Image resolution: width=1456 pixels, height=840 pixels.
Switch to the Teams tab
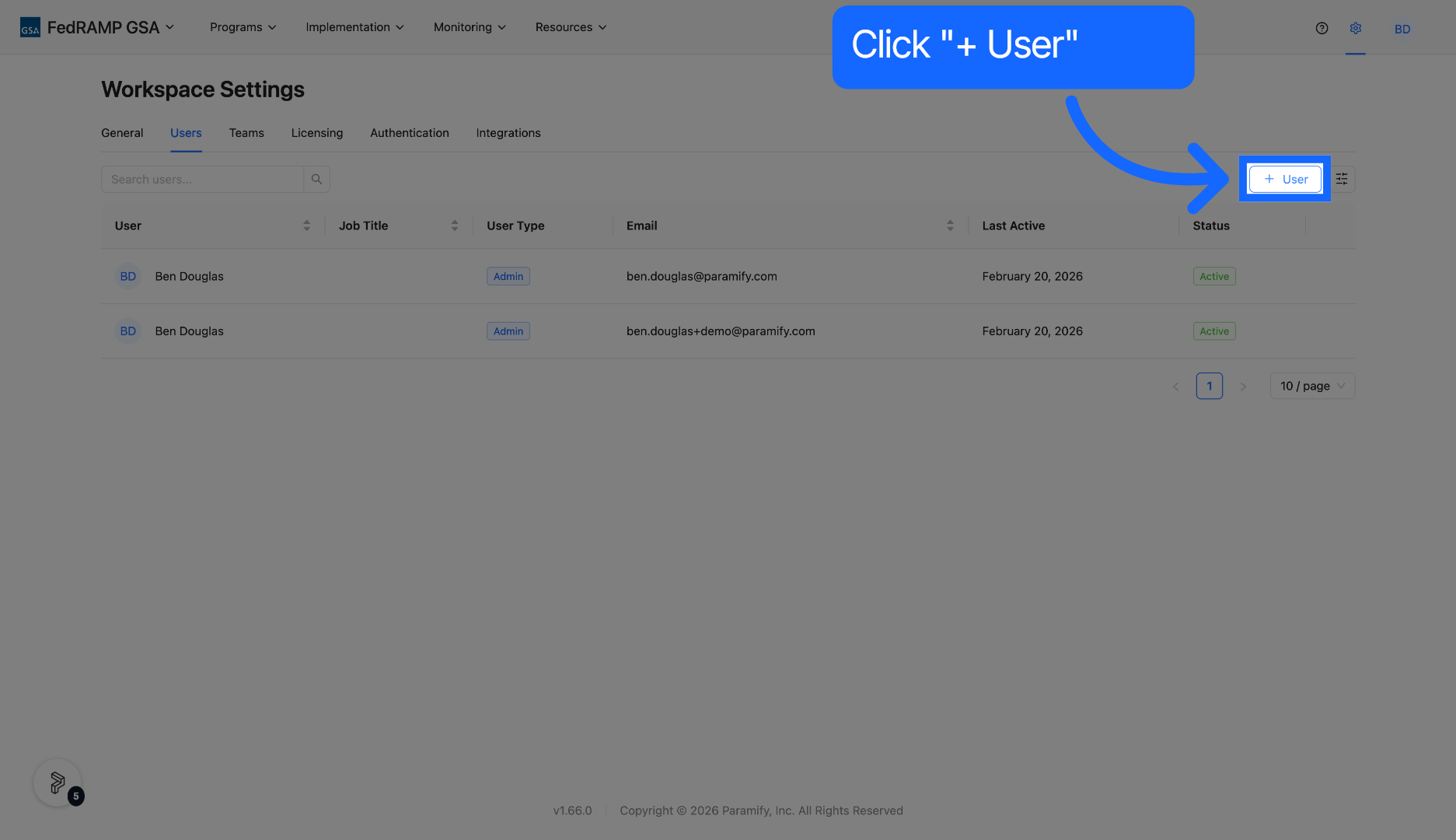pyautogui.click(x=246, y=133)
